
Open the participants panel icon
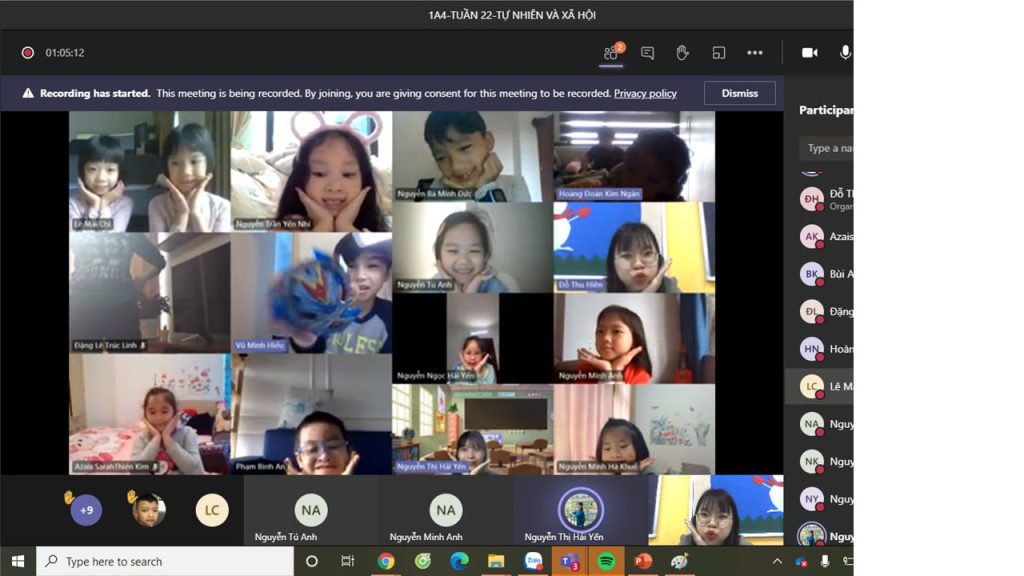pos(611,53)
